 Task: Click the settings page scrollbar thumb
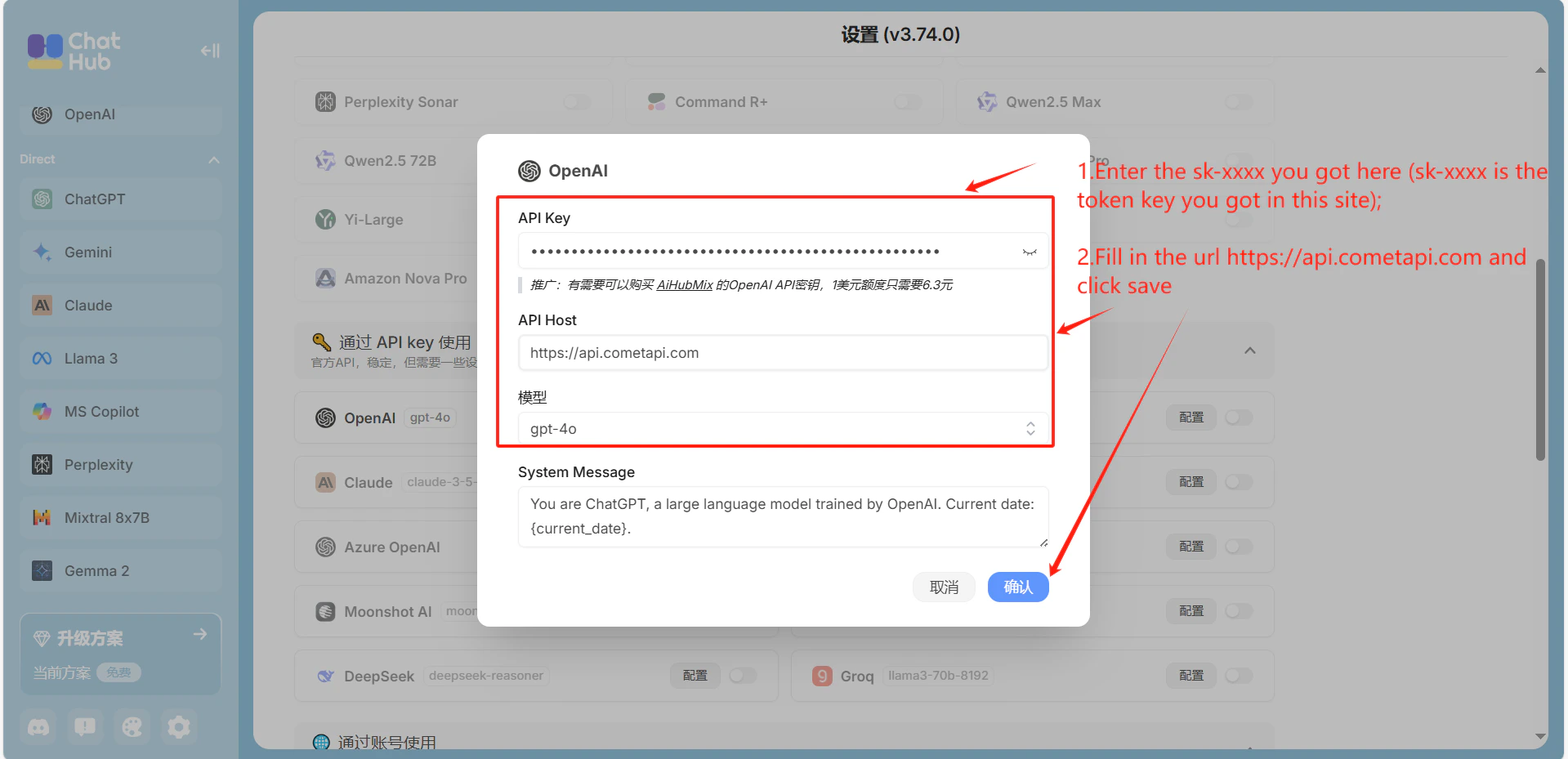coord(1540,359)
